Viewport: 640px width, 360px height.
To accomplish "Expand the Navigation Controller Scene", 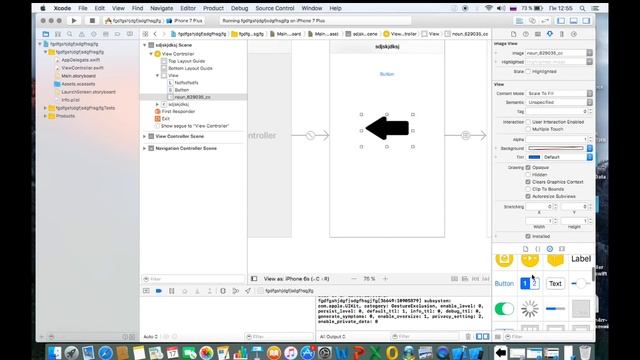I will pos(144,149).
